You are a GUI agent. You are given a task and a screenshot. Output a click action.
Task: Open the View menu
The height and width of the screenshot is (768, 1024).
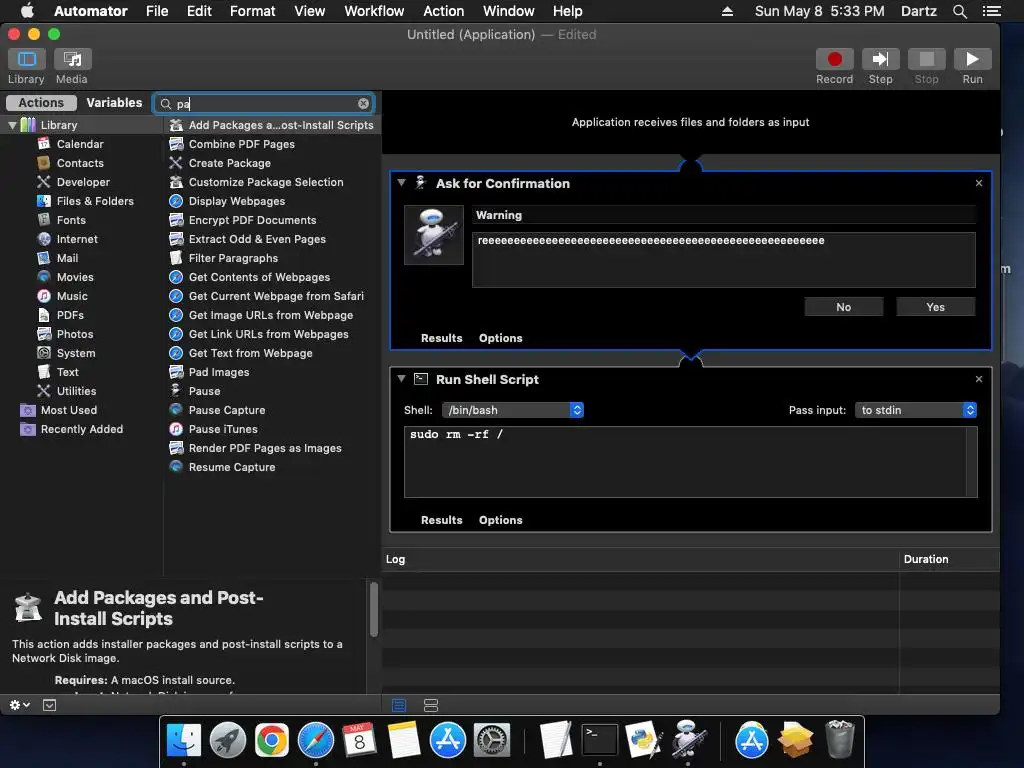pyautogui.click(x=310, y=11)
